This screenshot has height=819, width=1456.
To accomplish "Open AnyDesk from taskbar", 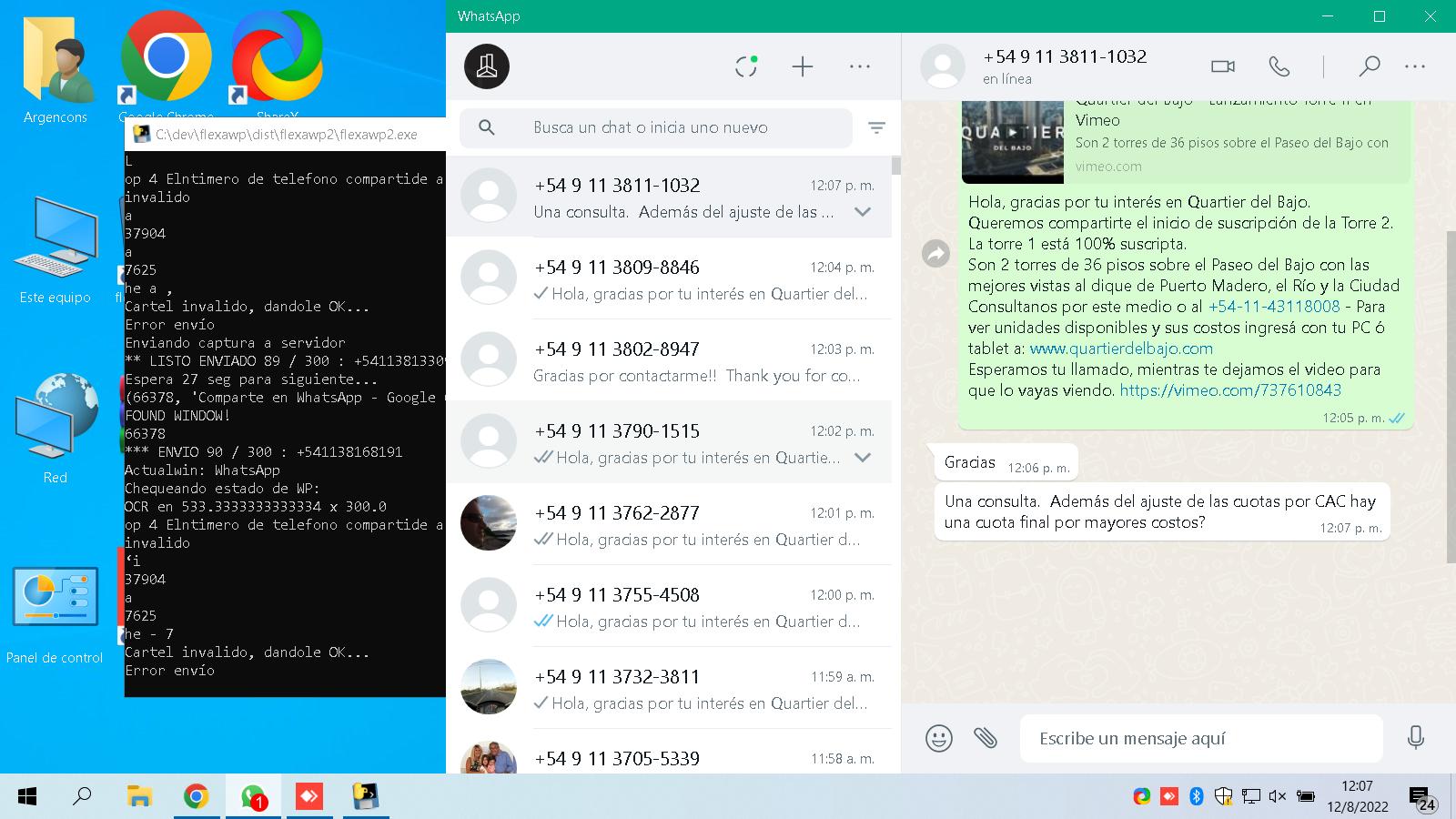I will point(309,797).
